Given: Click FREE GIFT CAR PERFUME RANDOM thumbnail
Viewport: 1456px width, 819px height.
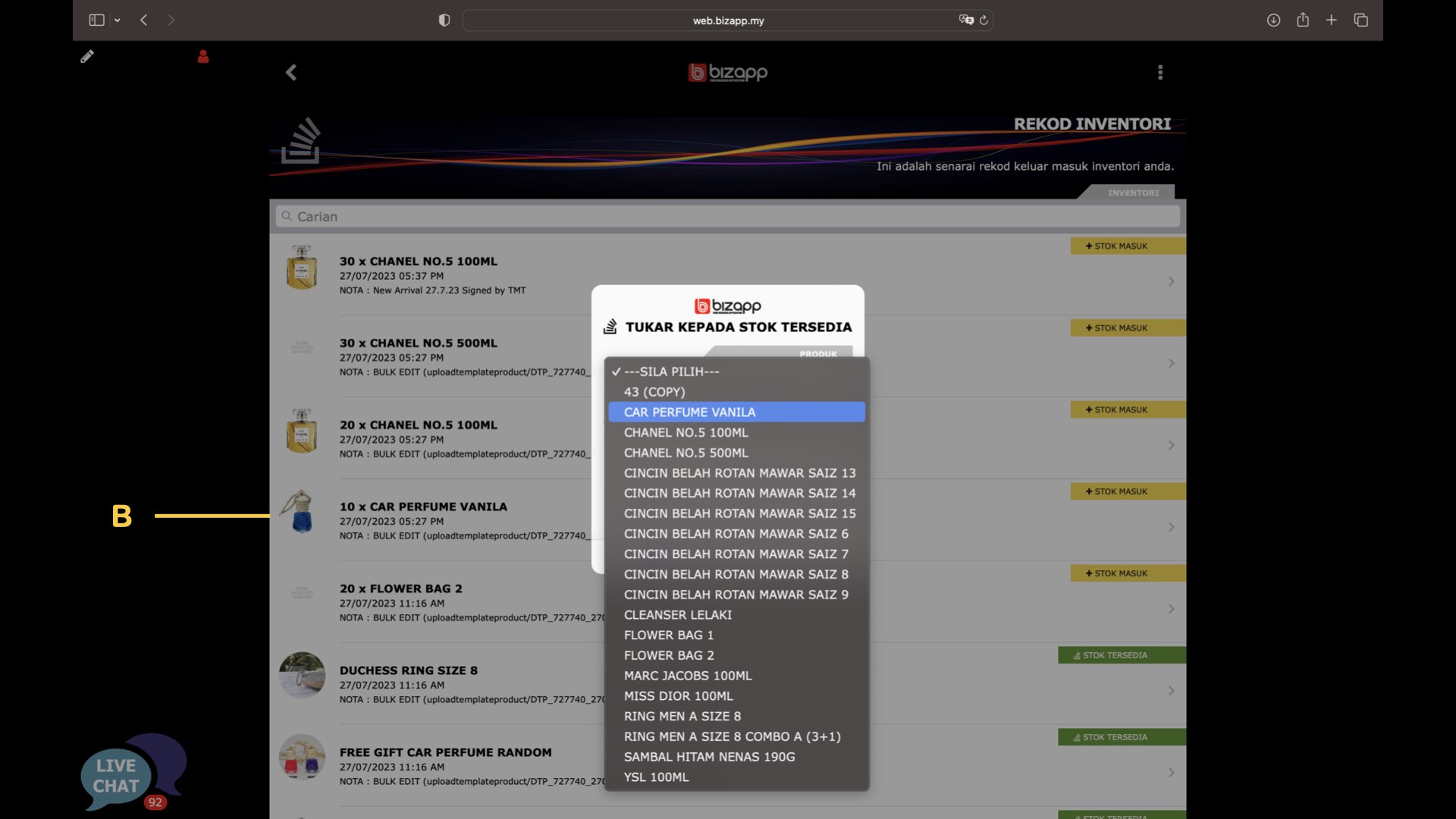Looking at the screenshot, I should (x=302, y=757).
